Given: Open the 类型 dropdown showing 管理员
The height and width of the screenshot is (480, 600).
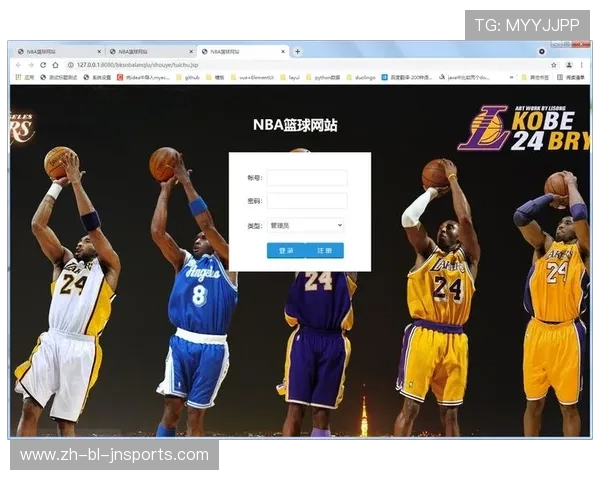Looking at the screenshot, I should pyautogui.click(x=305, y=225).
